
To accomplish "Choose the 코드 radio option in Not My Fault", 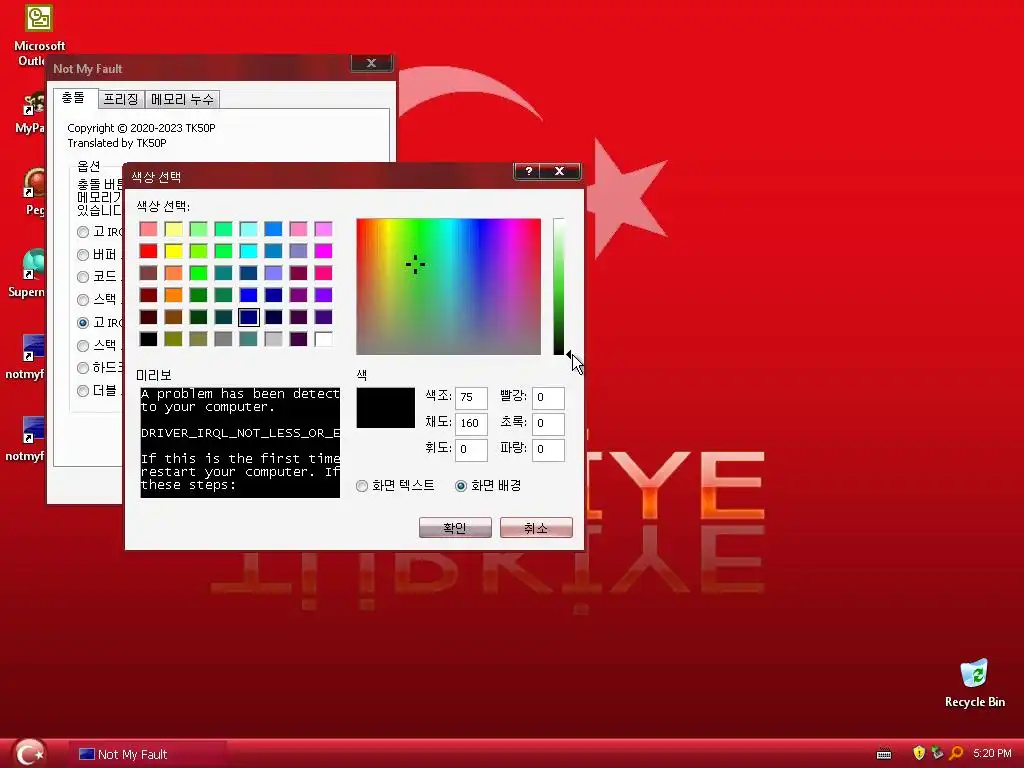I will pos(83,277).
